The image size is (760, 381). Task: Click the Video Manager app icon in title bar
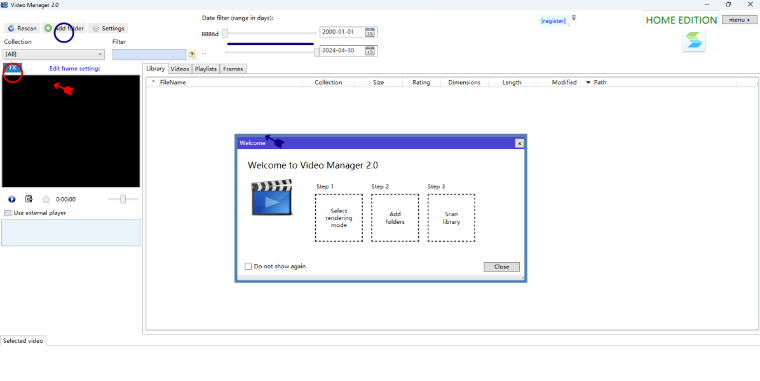(x=4, y=5)
